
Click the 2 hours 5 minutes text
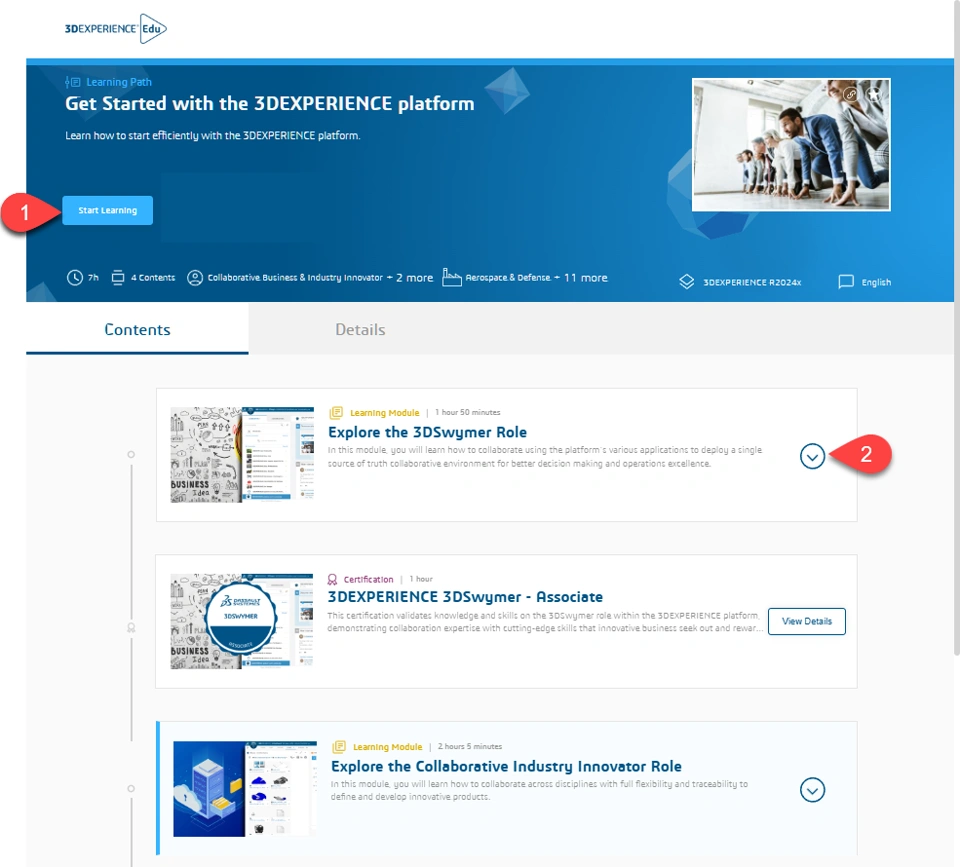pyautogui.click(x=470, y=746)
